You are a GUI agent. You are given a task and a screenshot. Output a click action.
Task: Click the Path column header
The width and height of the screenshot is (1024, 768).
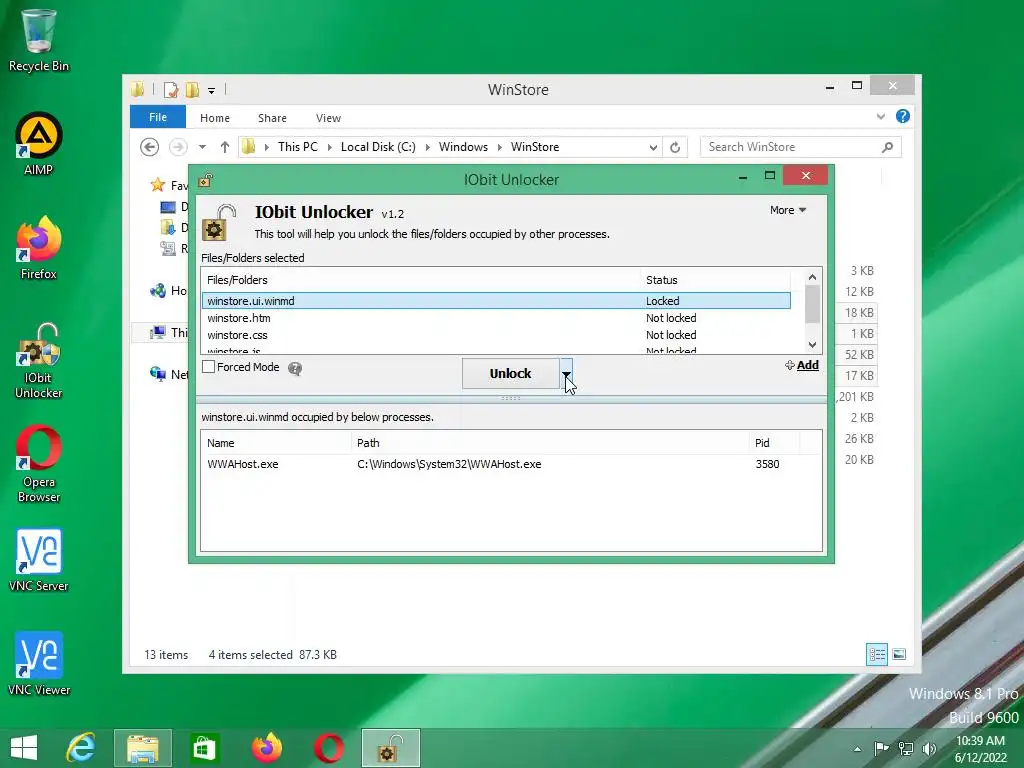coord(550,443)
